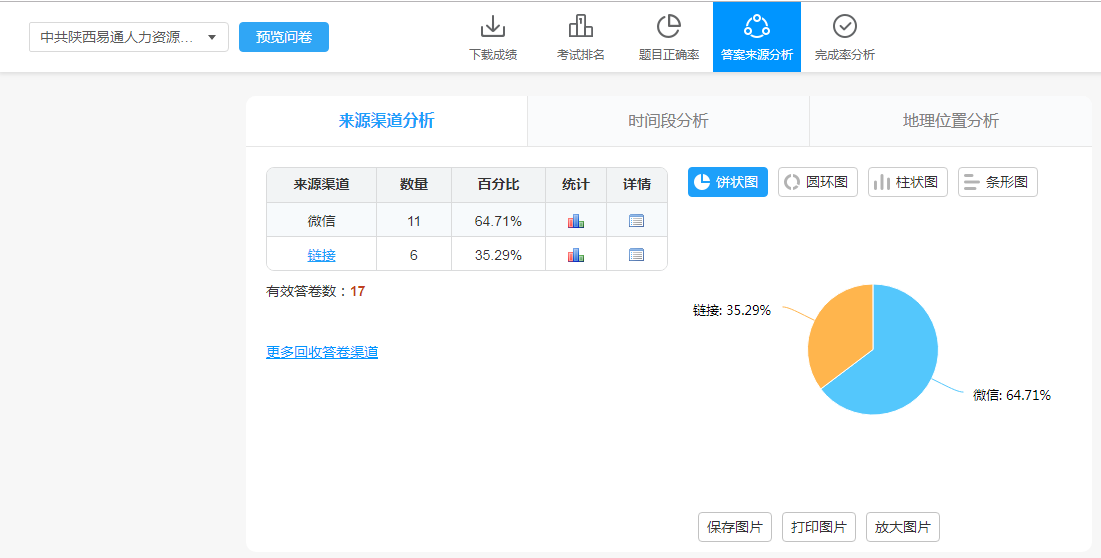Image resolution: width=1101 pixels, height=558 pixels.
Task: Switch to the 地理位置分析 tab
Action: click(x=950, y=121)
